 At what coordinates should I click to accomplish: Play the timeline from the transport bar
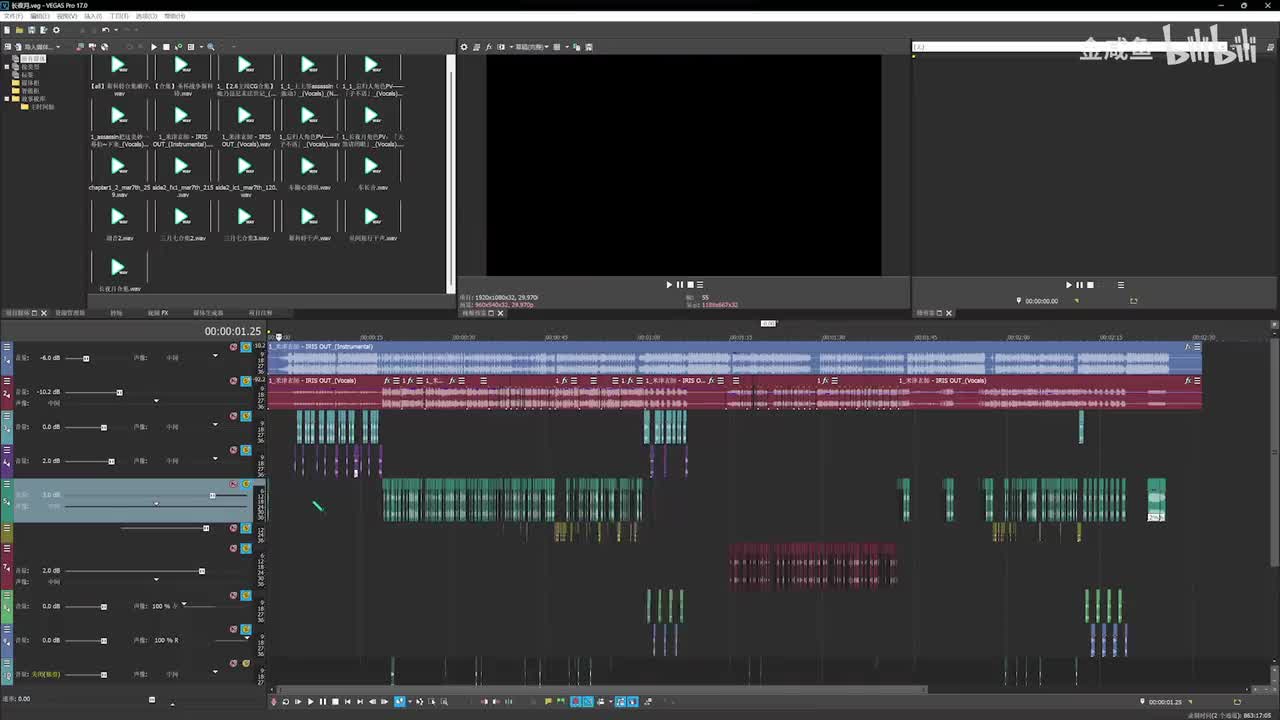pyautogui.click(x=310, y=702)
